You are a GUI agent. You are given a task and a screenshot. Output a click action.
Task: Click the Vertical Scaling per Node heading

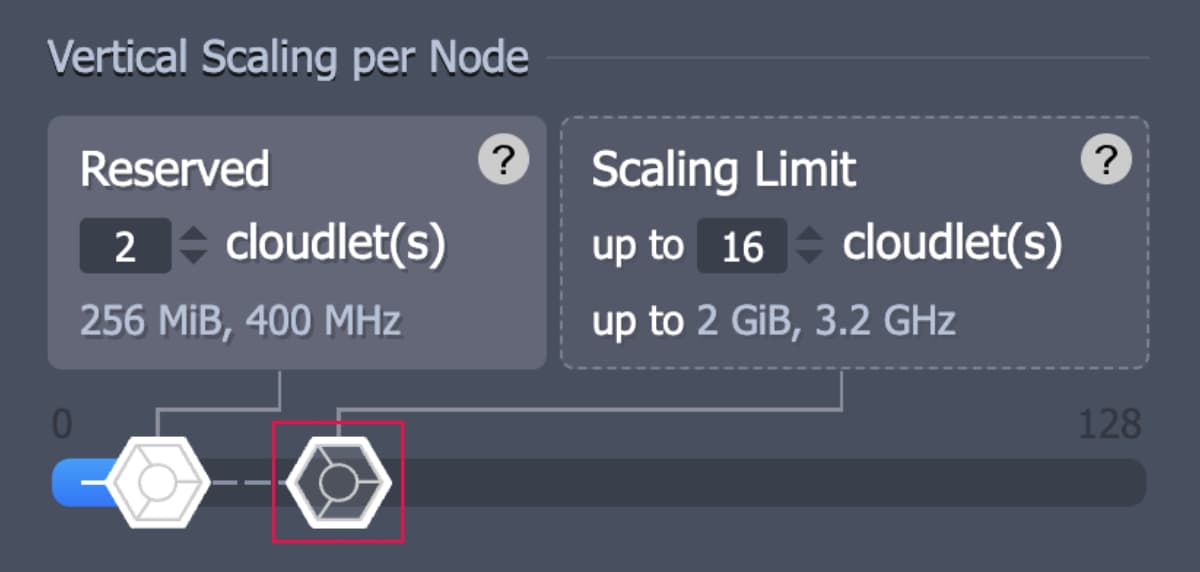pyautogui.click(x=288, y=59)
